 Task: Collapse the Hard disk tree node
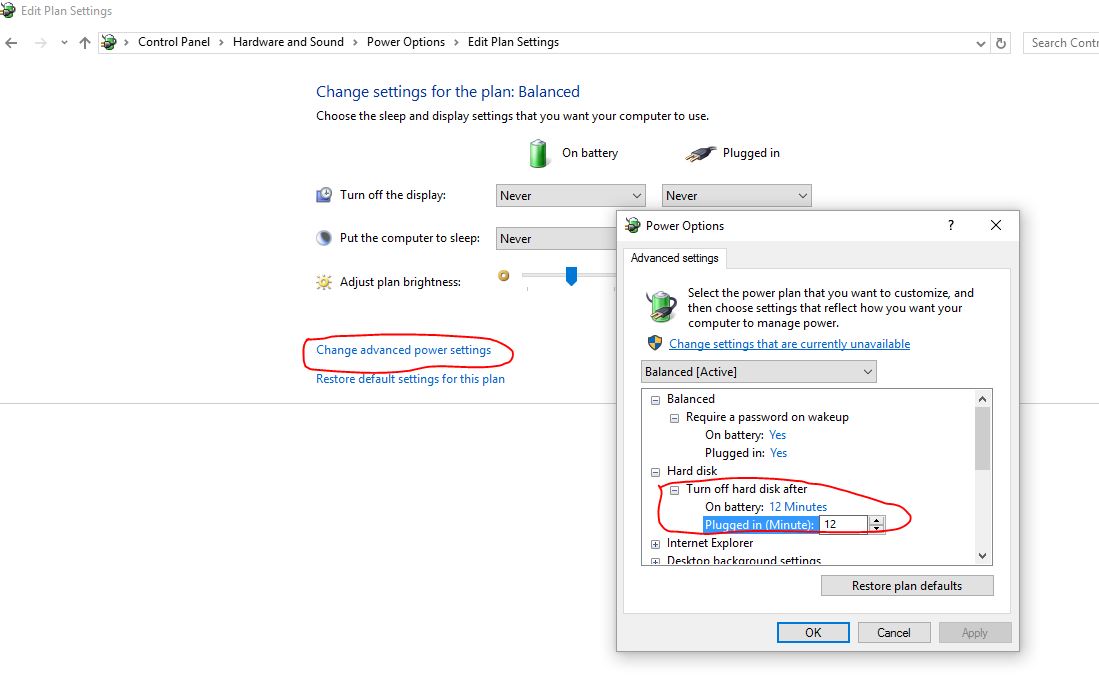[656, 471]
